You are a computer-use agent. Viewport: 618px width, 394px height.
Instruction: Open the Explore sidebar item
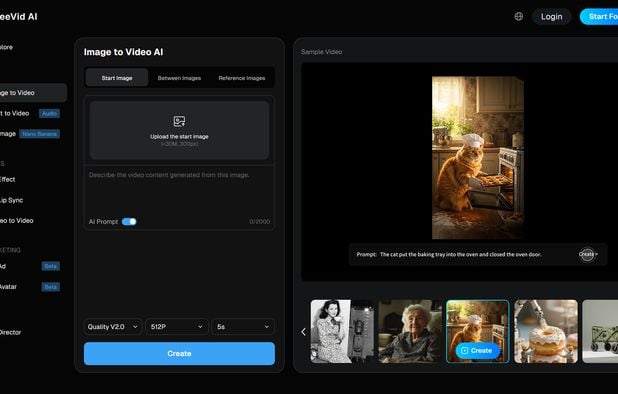click(6, 47)
